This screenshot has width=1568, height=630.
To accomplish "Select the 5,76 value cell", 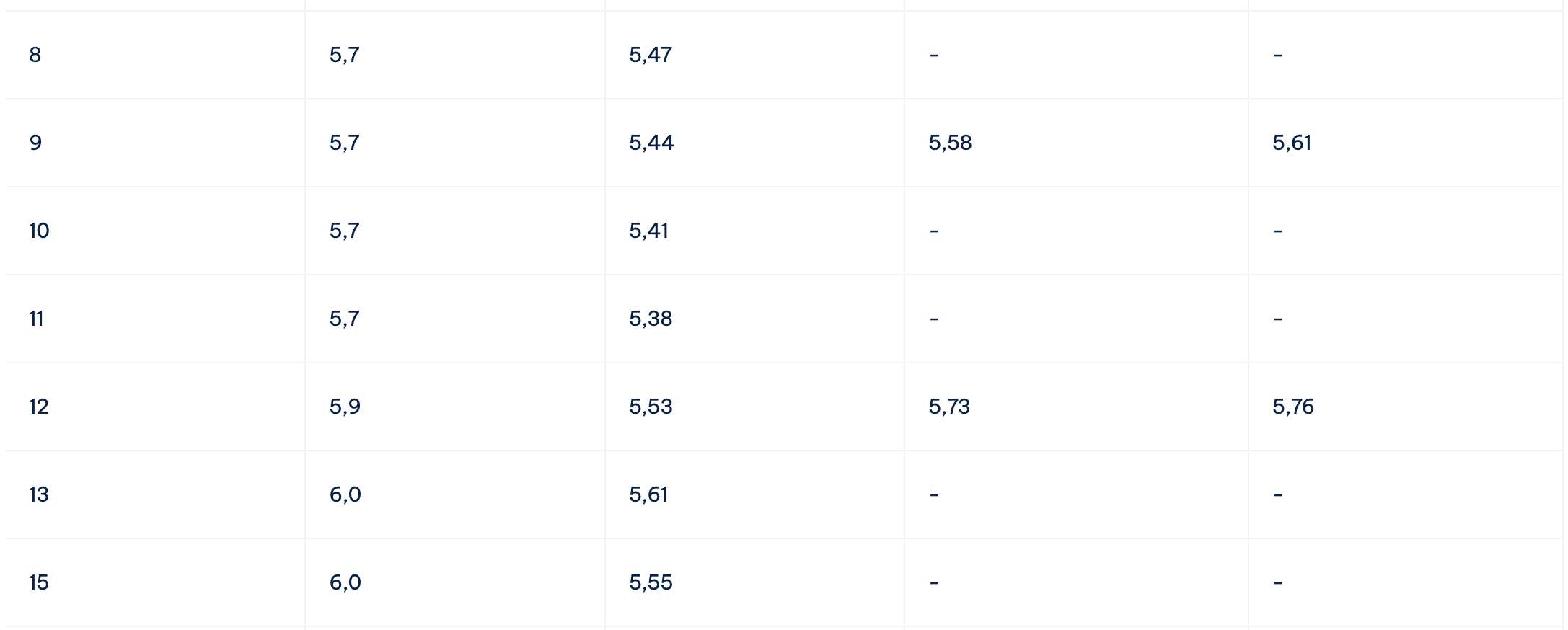I will click(1405, 407).
